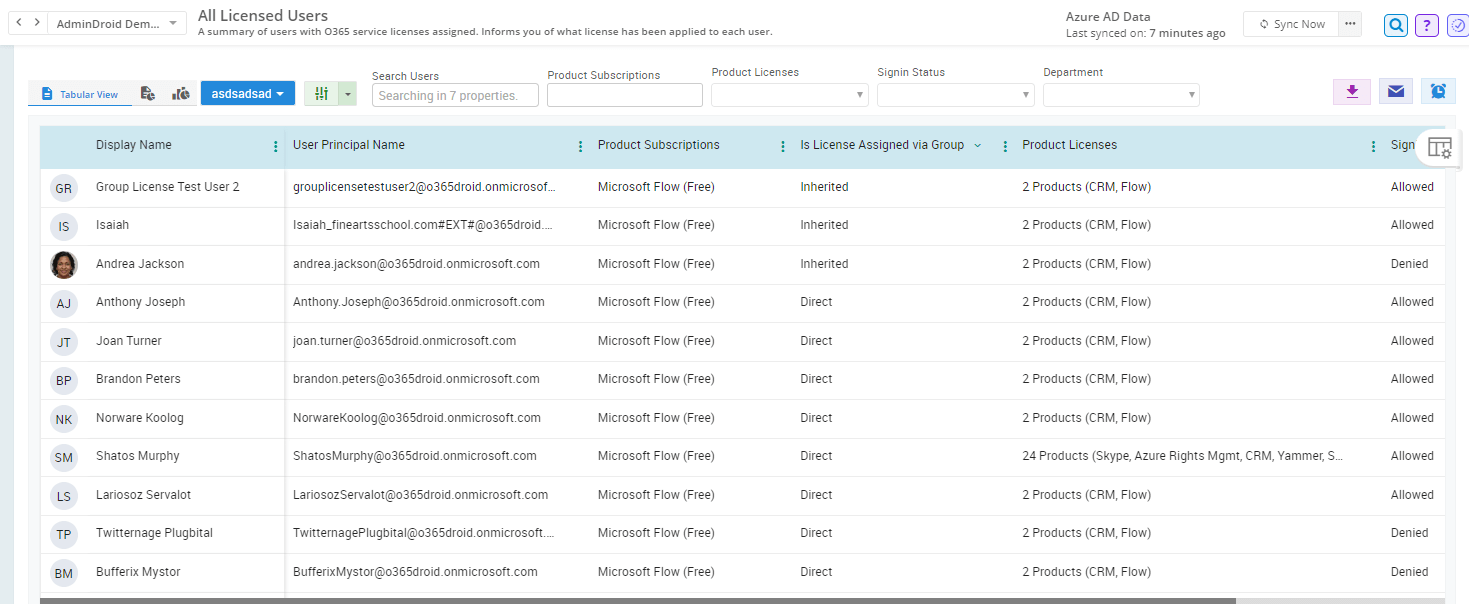The image size is (1469, 604).
Task: Click the Search Users input field
Action: tap(455, 95)
